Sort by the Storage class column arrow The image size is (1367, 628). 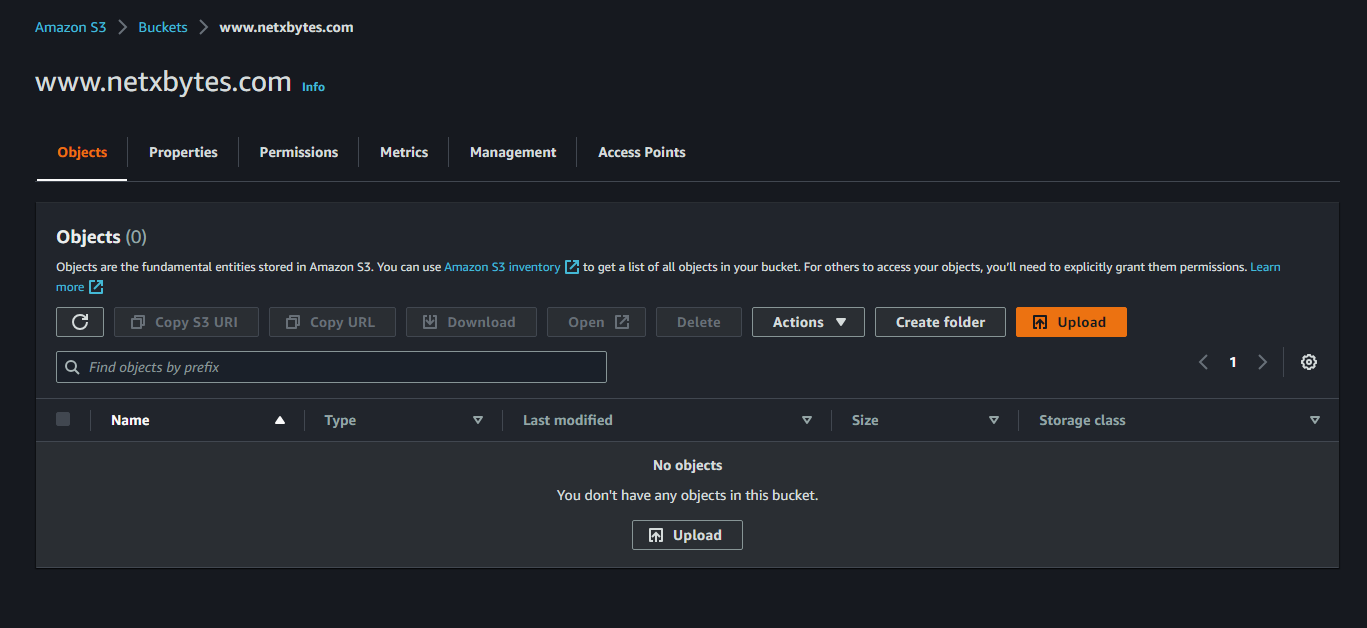pyautogui.click(x=1314, y=420)
